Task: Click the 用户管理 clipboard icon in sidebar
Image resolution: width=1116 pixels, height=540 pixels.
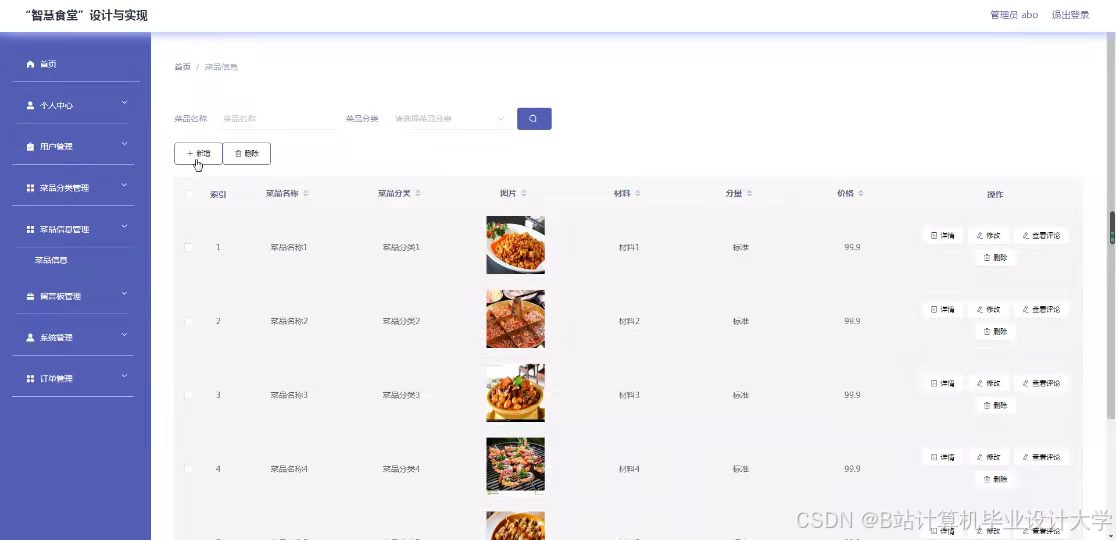Action: tap(30, 147)
